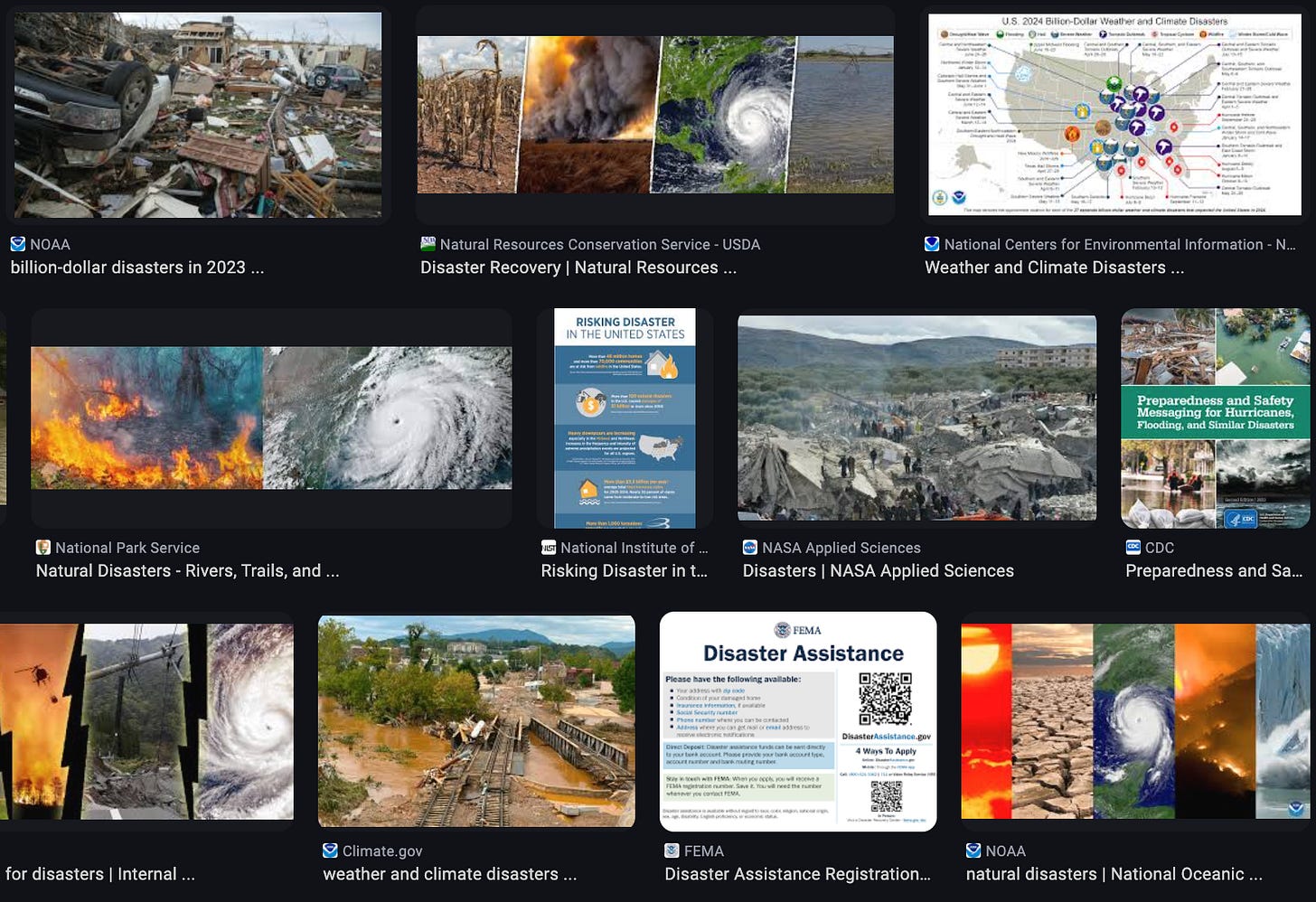Open the helicopter, power line and hurricane collage
This screenshot has height=902, width=1316.
tap(146, 721)
